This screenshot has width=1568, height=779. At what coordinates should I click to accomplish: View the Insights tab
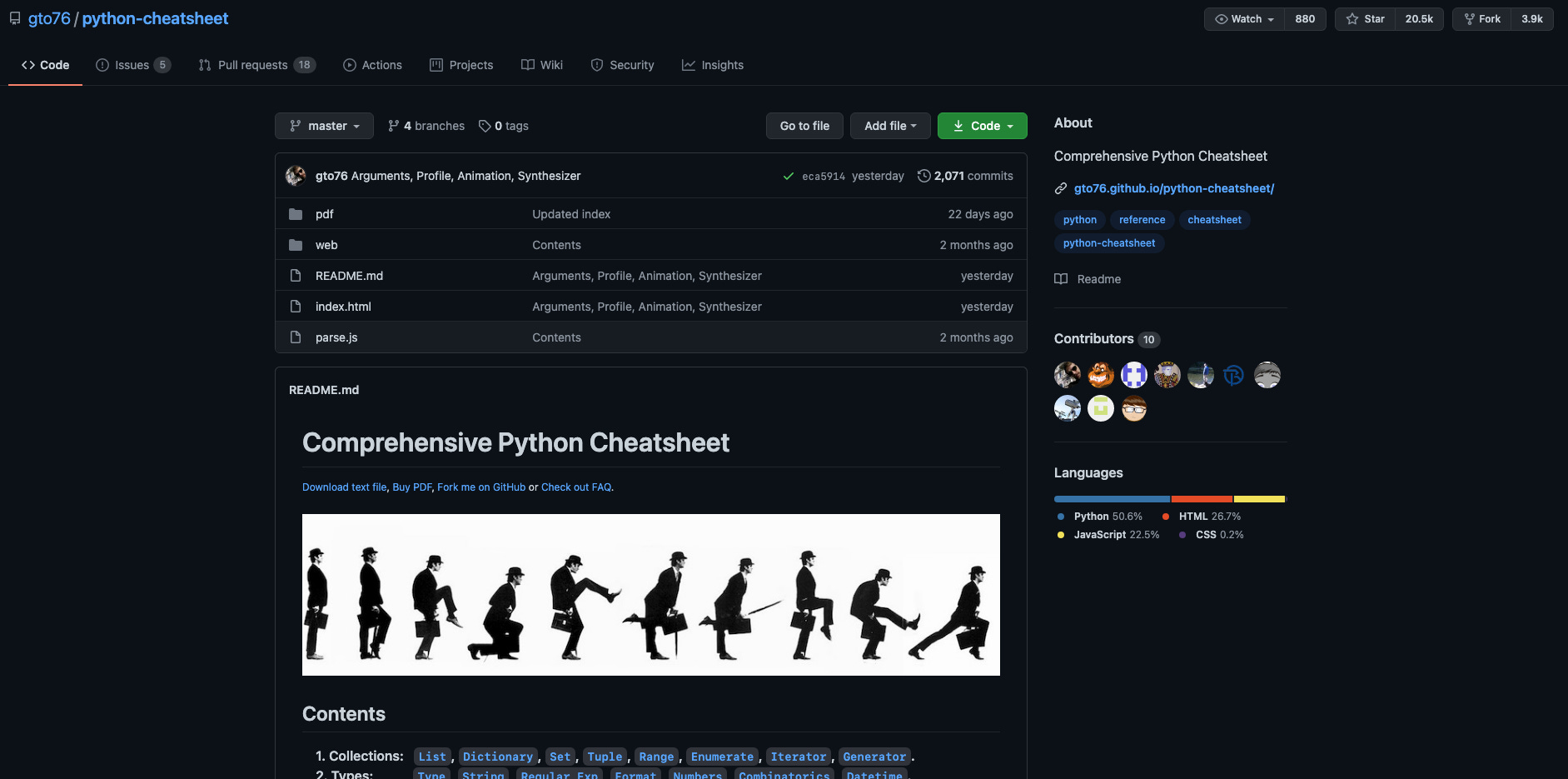point(713,65)
